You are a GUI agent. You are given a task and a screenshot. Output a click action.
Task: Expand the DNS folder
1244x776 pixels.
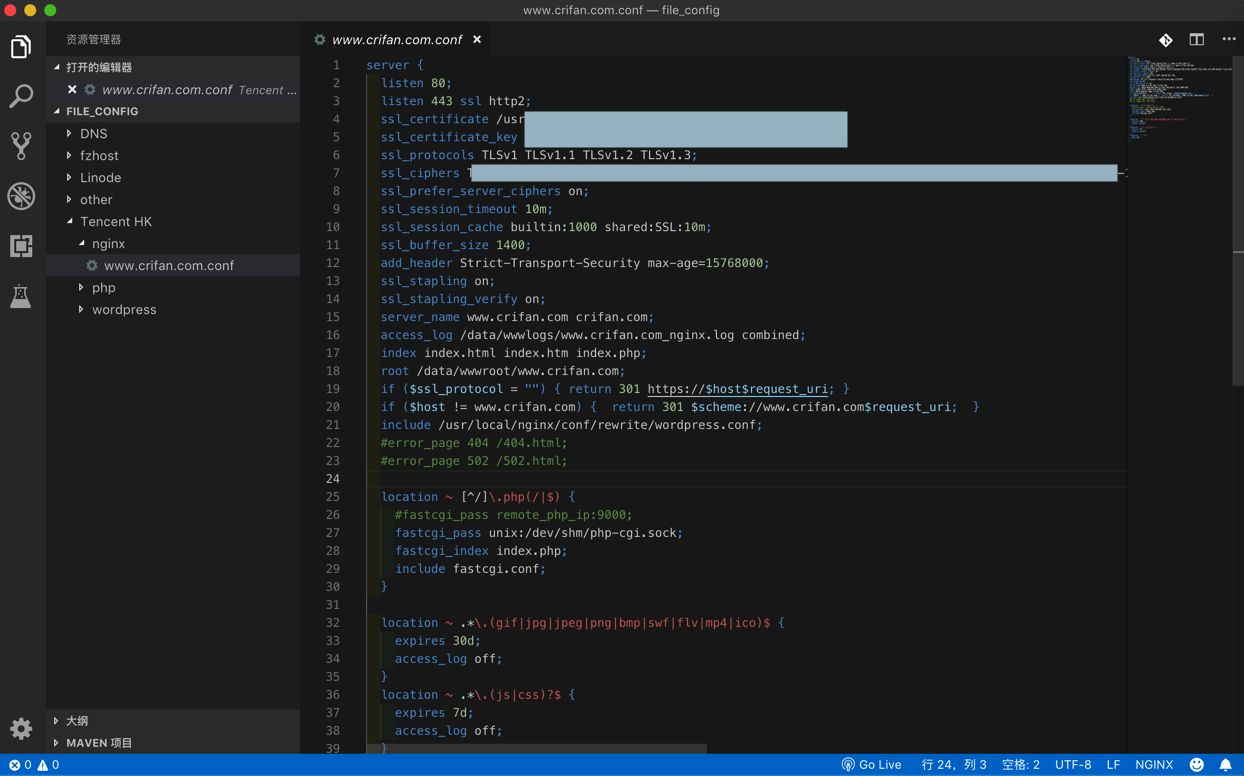pos(93,133)
